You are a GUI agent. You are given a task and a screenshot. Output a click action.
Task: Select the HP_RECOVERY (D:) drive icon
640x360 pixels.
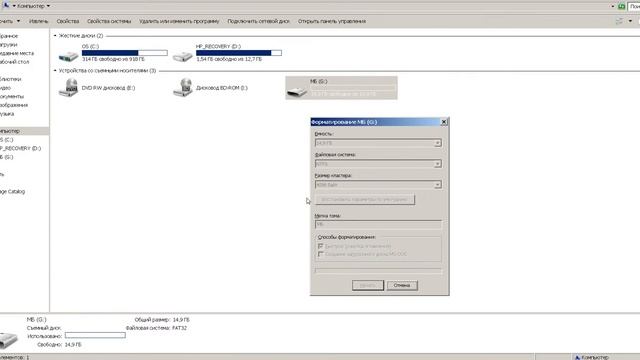click(x=182, y=55)
